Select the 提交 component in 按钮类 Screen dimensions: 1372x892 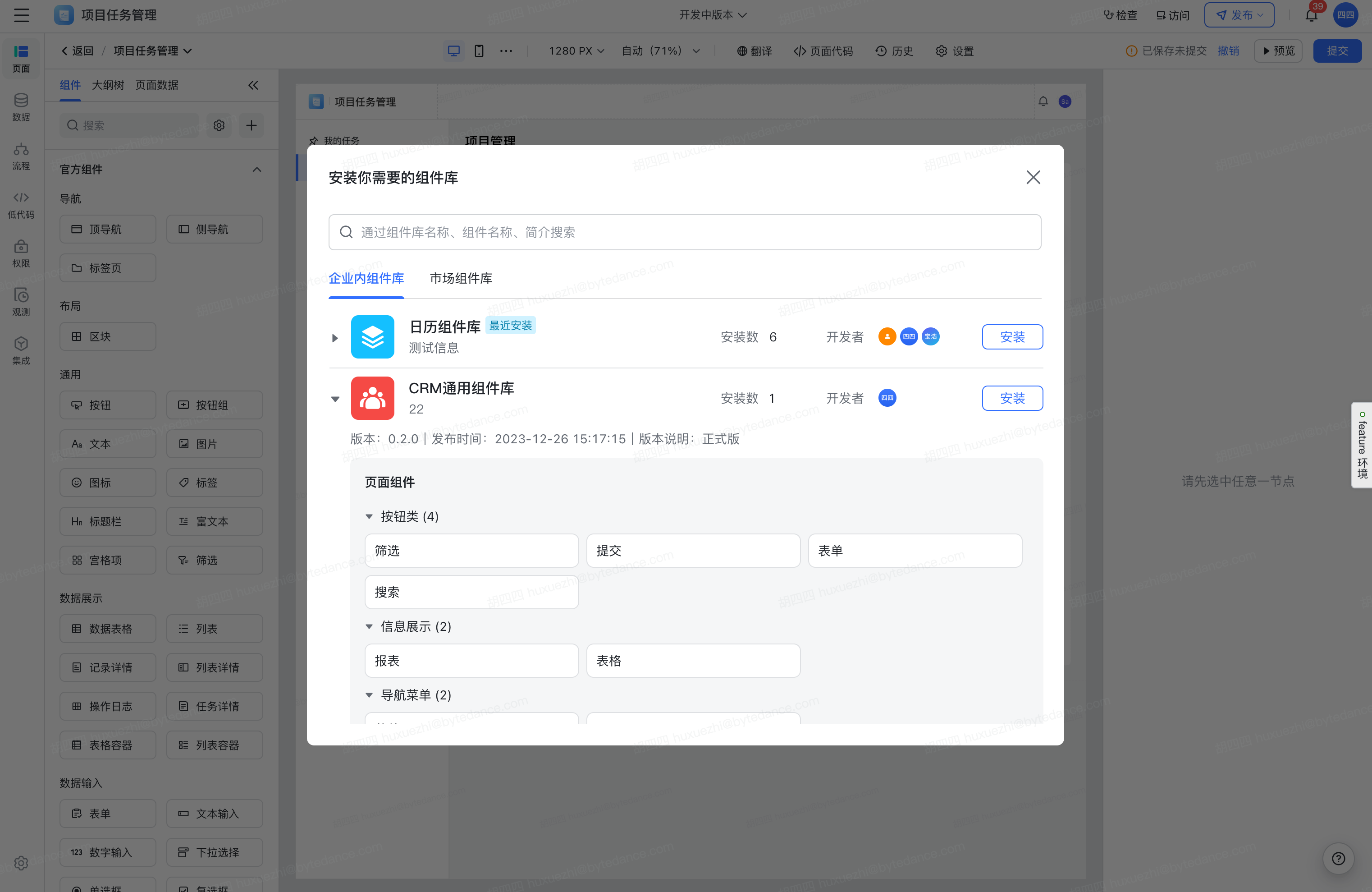[x=693, y=551]
